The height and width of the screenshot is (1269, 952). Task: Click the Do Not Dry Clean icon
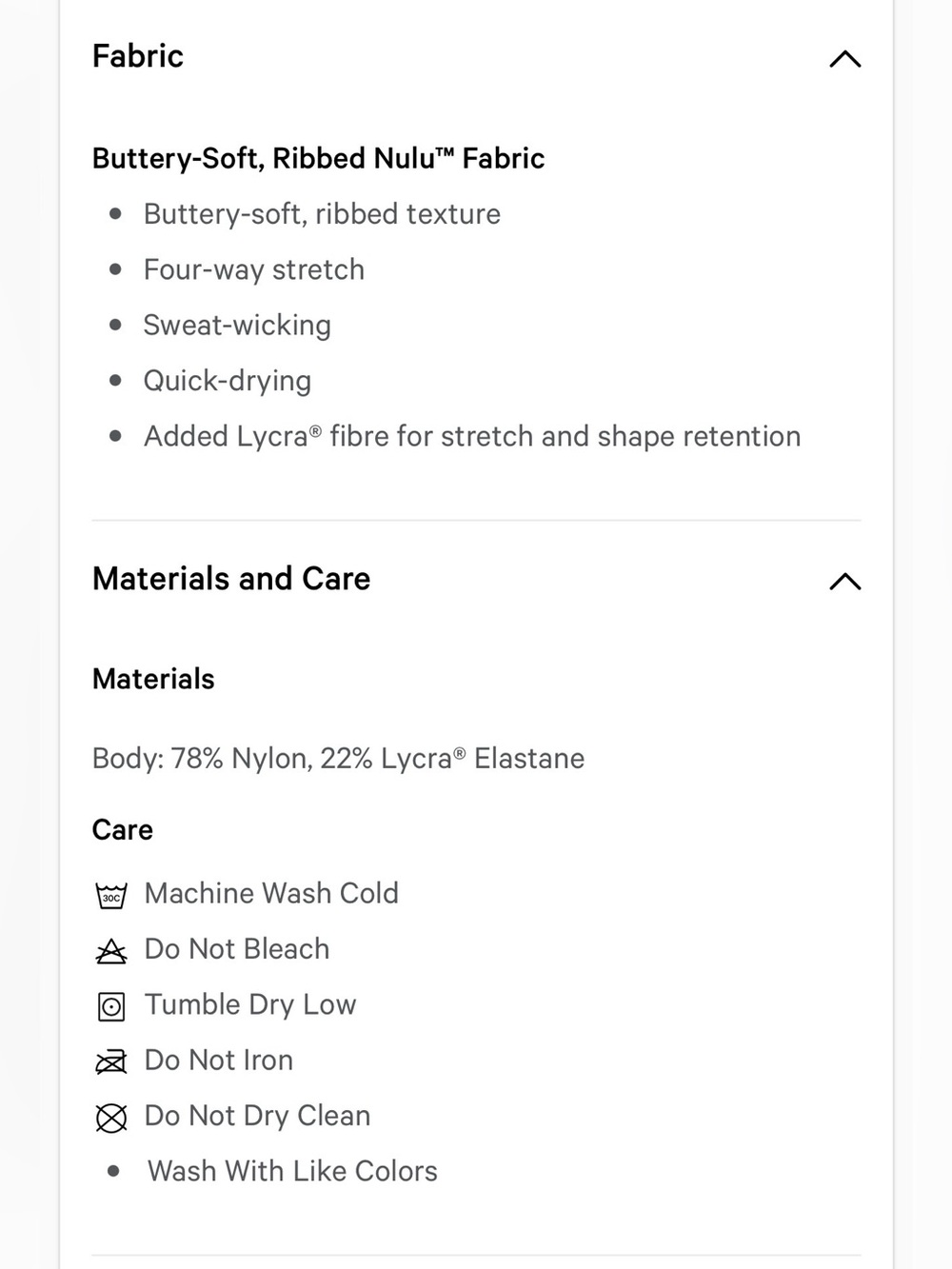(x=111, y=1118)
